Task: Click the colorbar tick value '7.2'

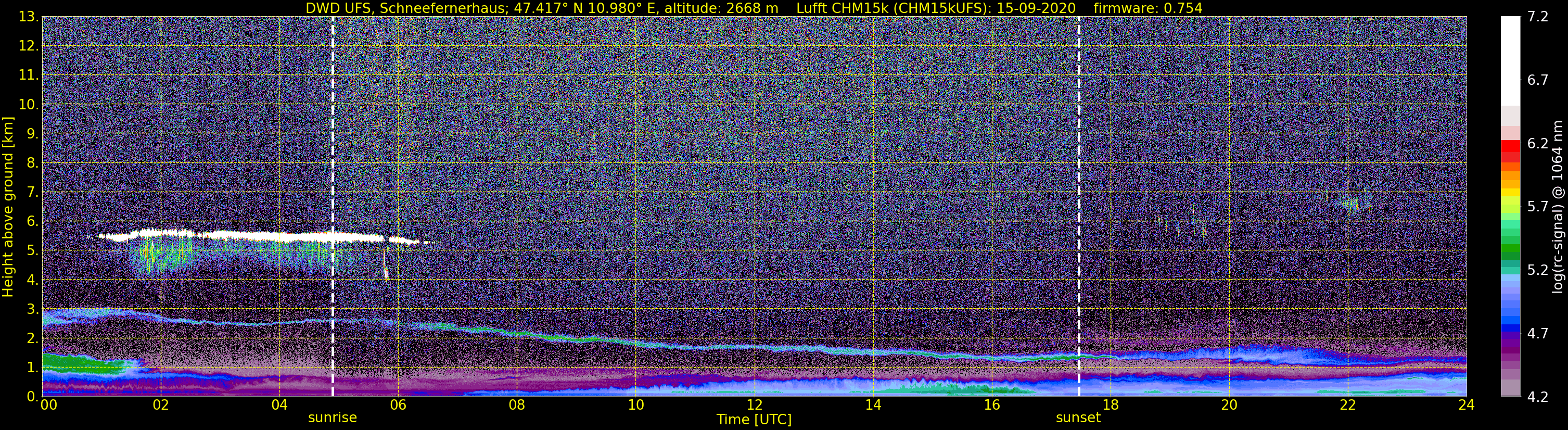Action: pos(1538,17)
